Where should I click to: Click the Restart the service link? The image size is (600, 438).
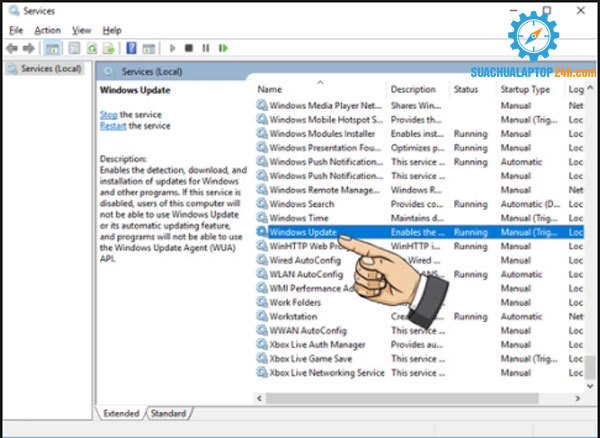(113, 126)
